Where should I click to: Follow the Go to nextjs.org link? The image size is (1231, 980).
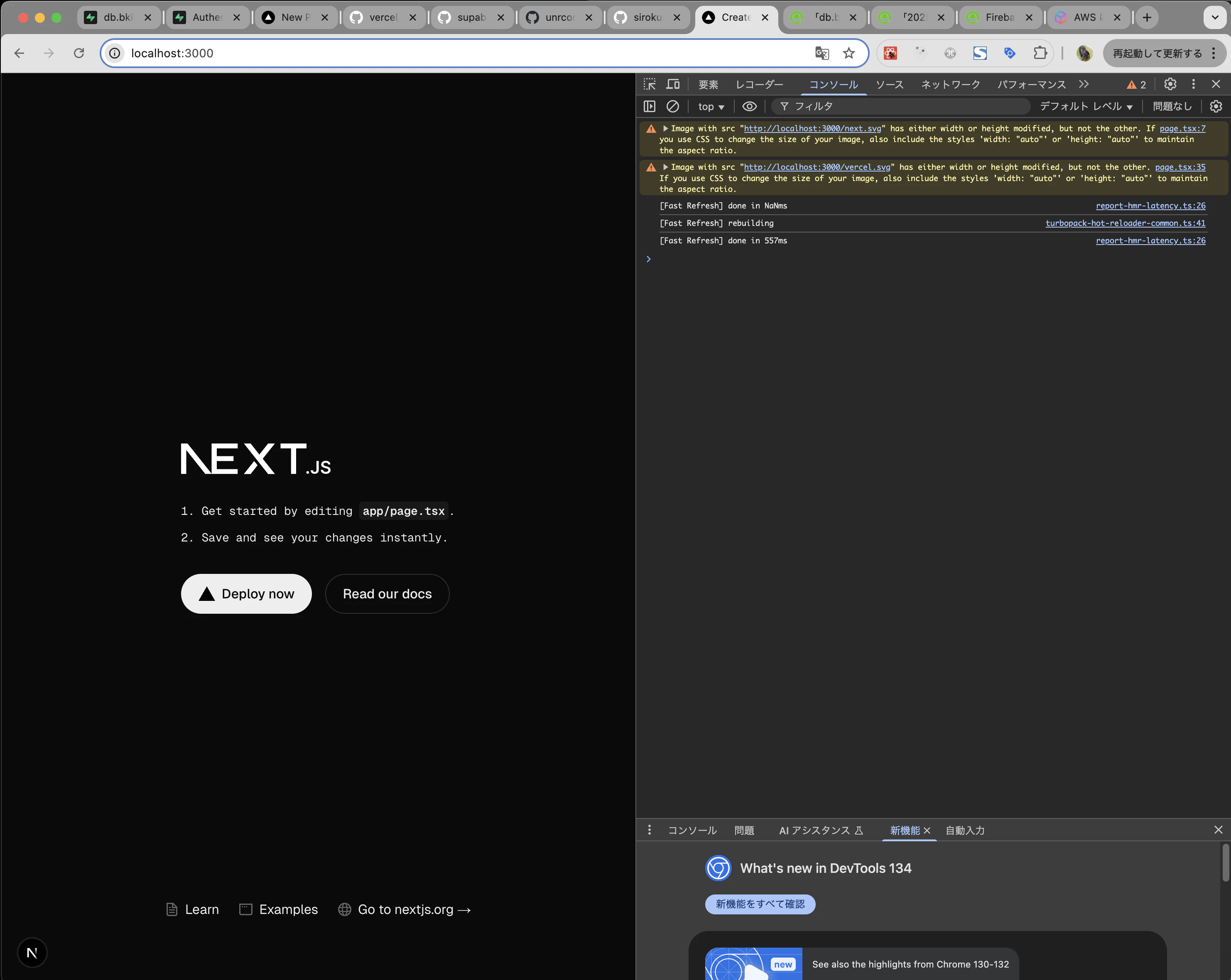tap(405, 909)
